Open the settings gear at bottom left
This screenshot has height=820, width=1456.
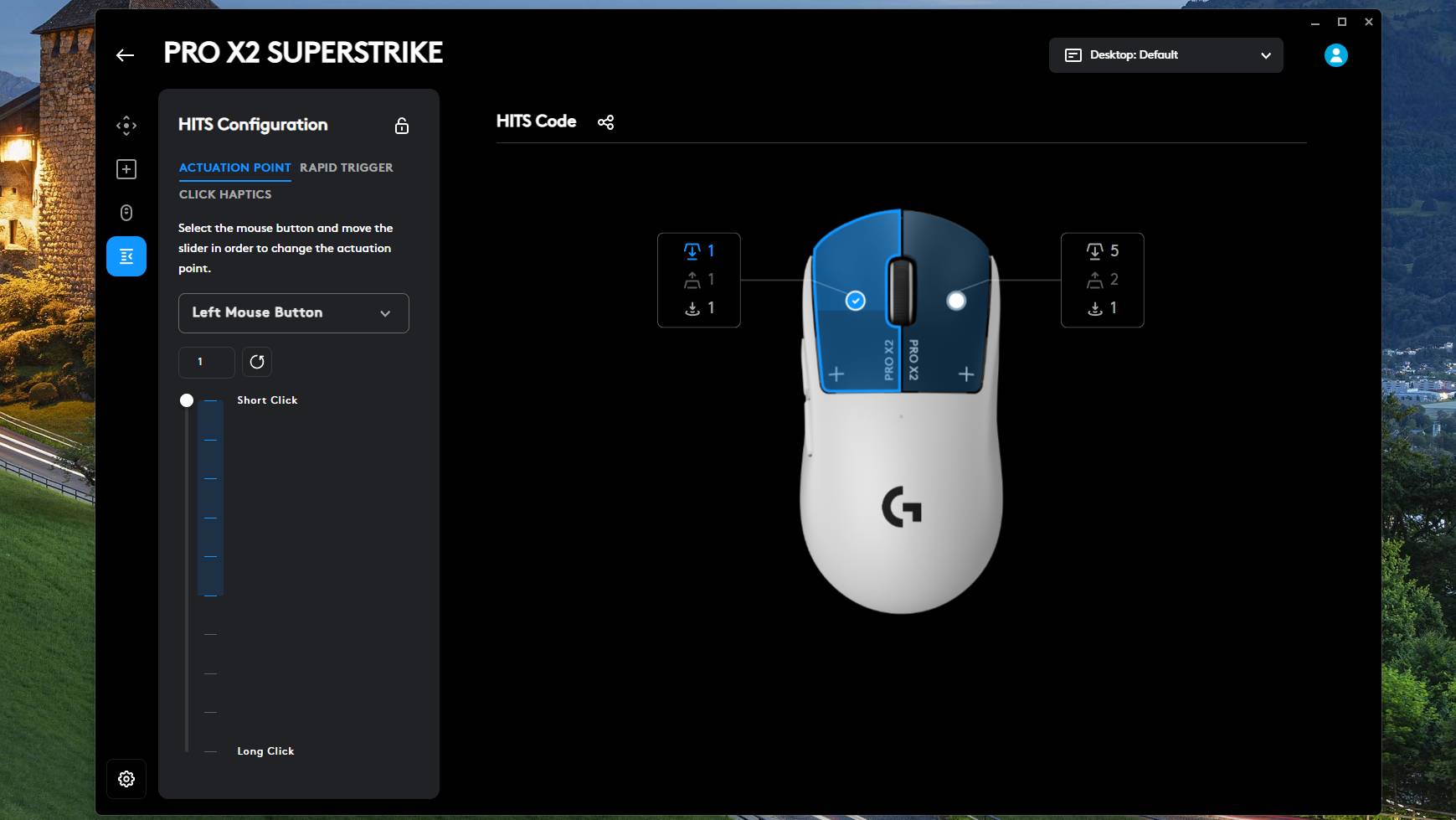click(126, 778)
